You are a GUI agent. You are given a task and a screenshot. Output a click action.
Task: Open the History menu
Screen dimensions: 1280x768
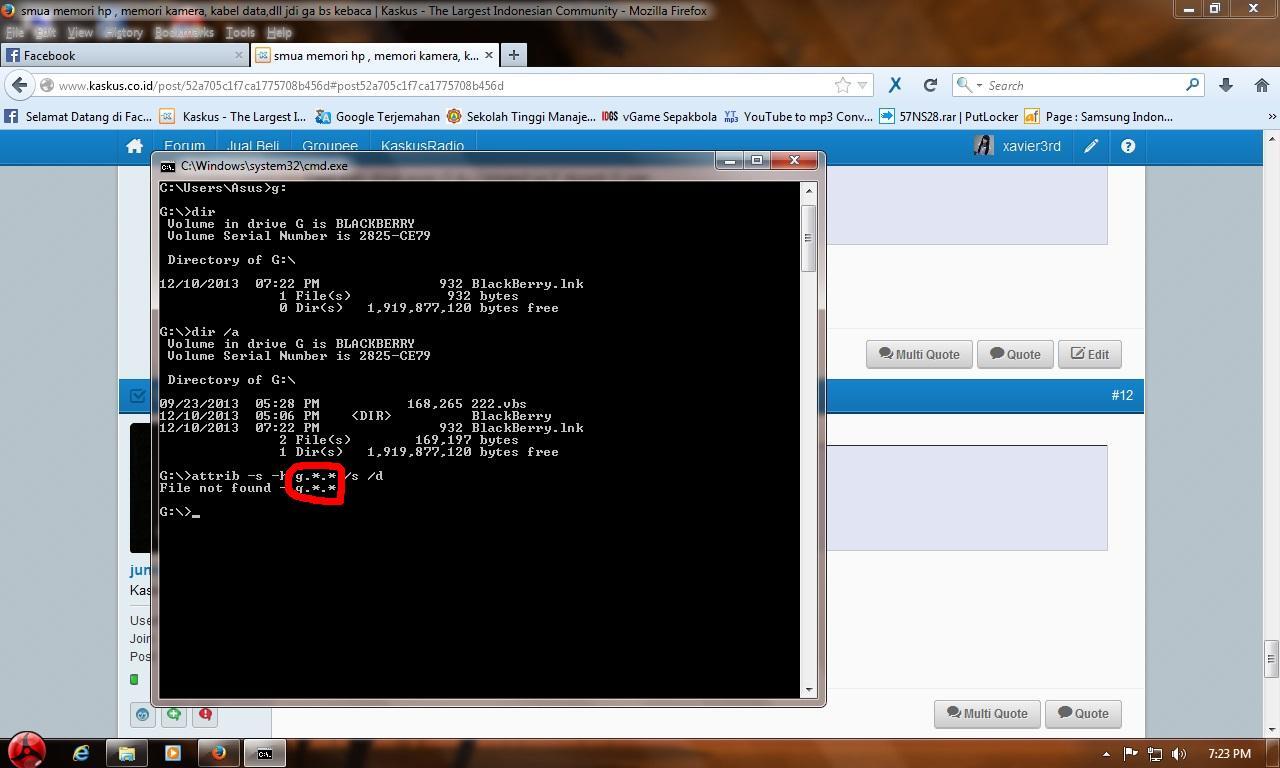123,32
